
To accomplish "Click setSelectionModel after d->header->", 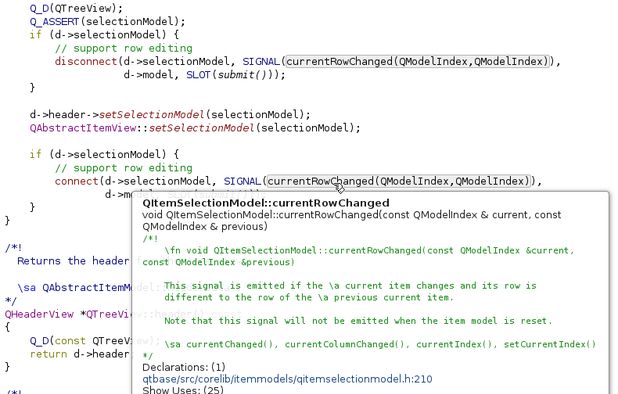I will pos(151,115).
